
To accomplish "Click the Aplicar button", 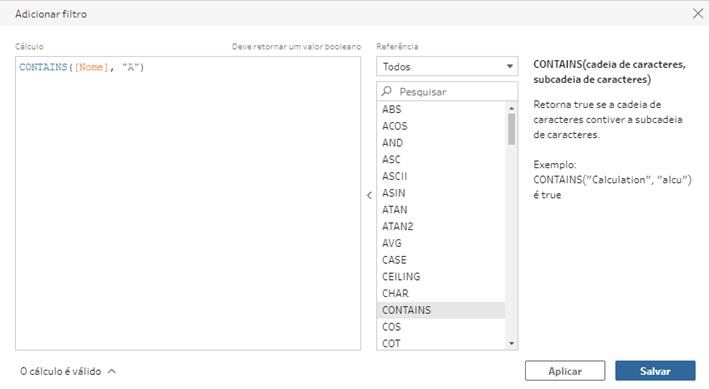I will [x=565, y=371].
